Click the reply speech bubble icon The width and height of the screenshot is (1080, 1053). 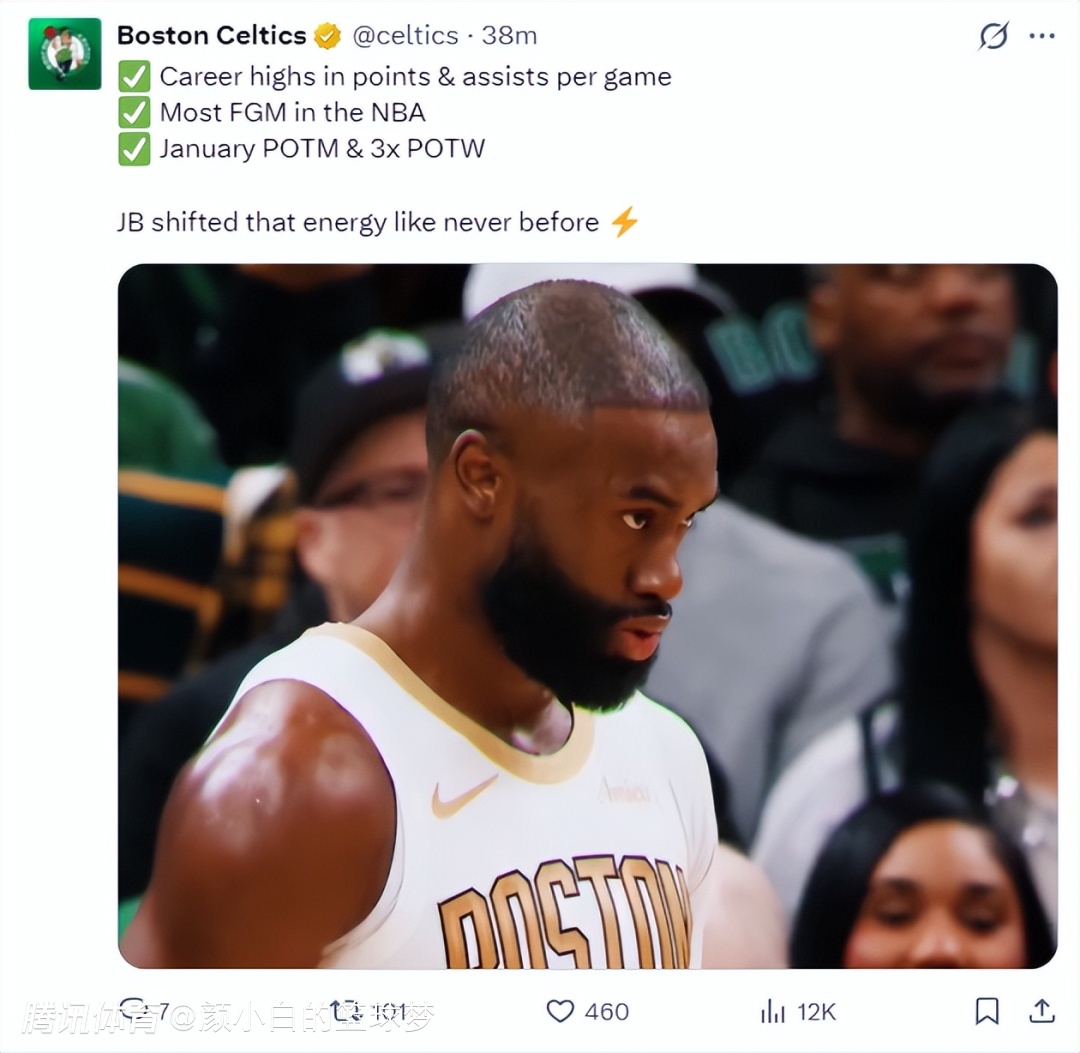(x=134, y=1011)
